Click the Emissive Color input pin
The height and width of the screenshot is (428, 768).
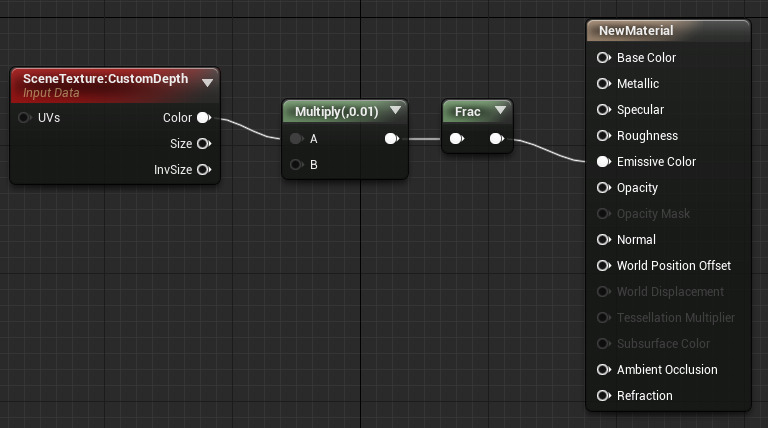pos(603,162)
